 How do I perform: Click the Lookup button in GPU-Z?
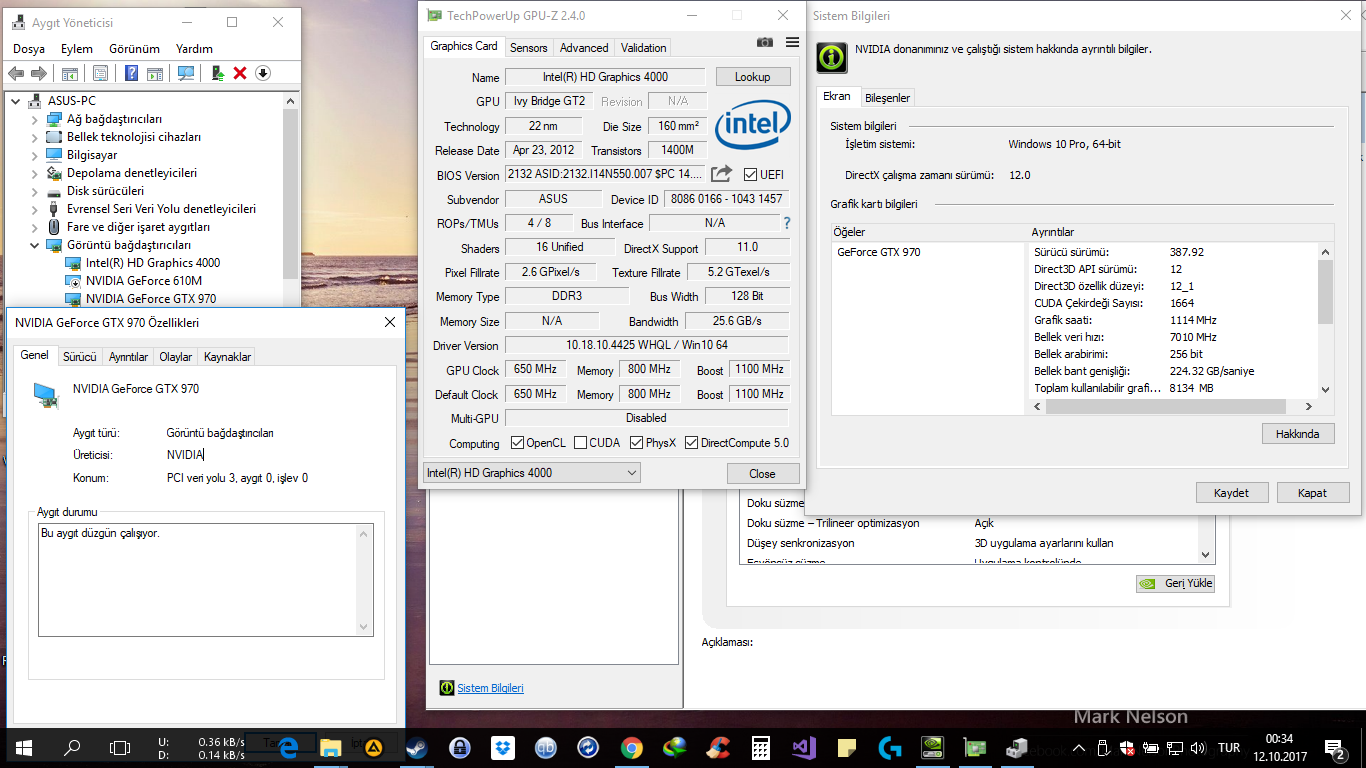point(753,77)
